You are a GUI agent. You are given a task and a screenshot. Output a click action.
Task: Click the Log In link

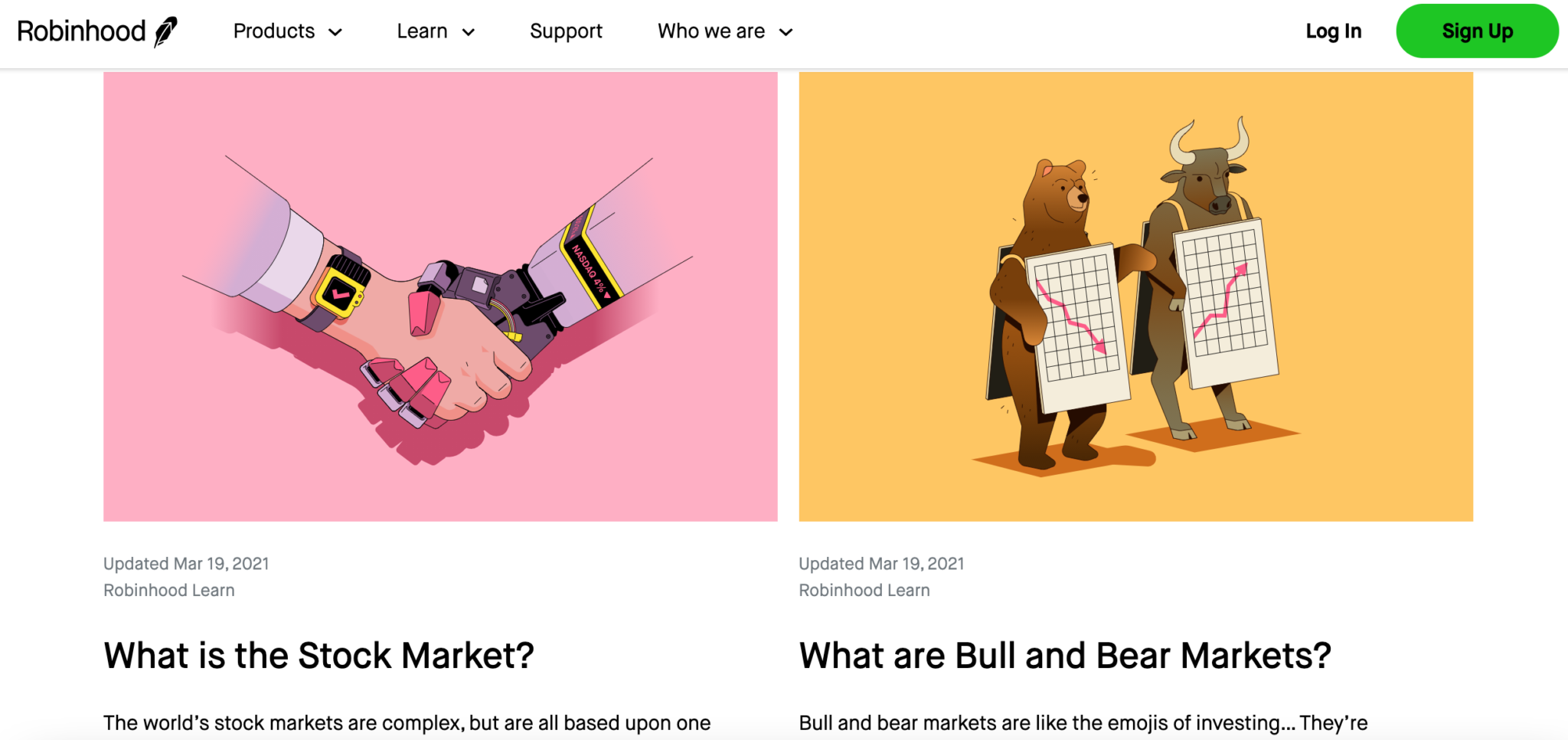(x=1334, y=31)
